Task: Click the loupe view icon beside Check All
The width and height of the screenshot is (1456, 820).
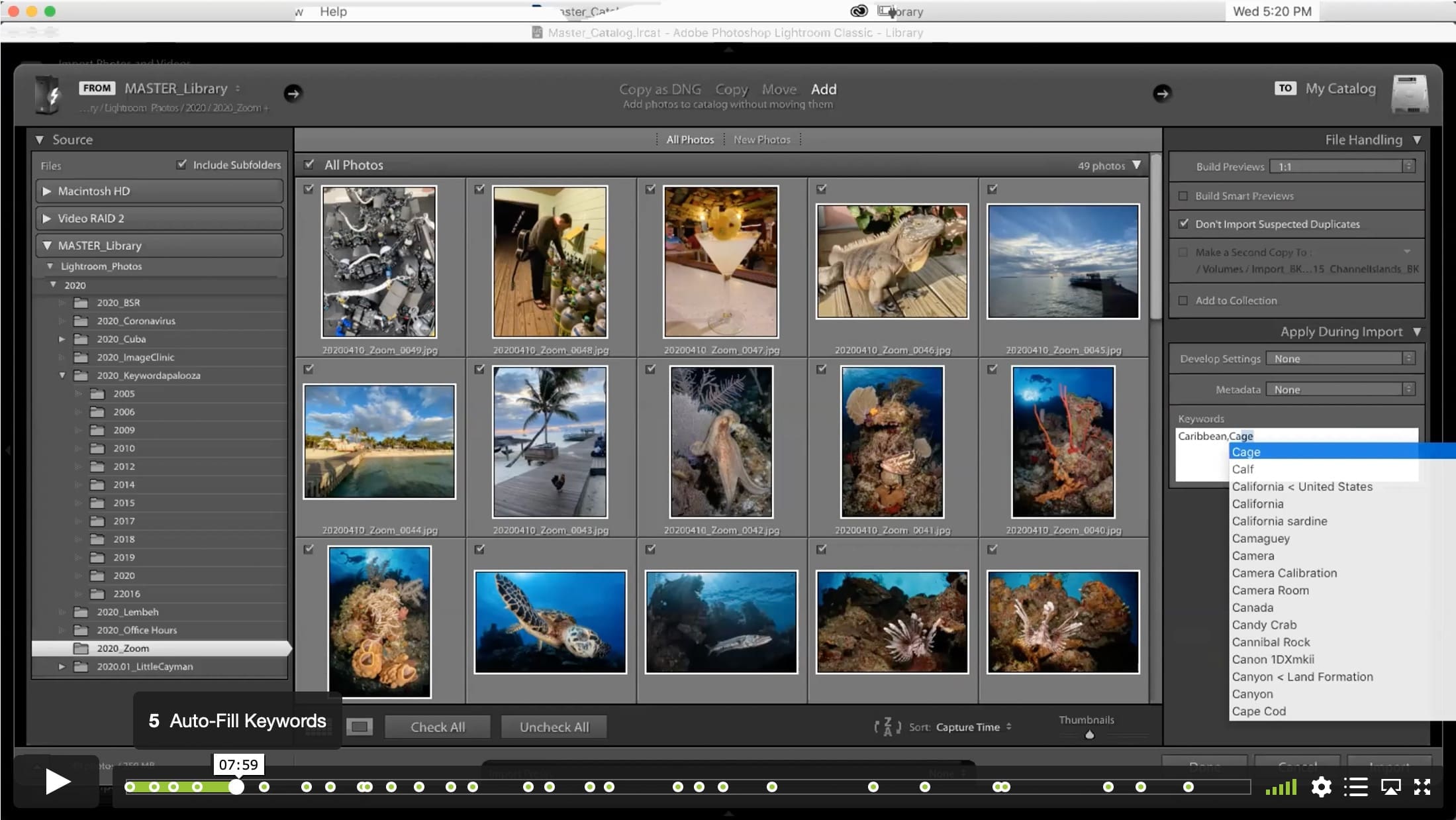Action: [360, 727]
